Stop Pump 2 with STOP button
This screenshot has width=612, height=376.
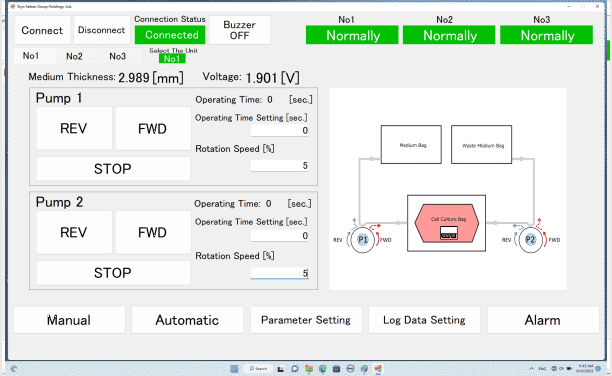coord(113,273)
